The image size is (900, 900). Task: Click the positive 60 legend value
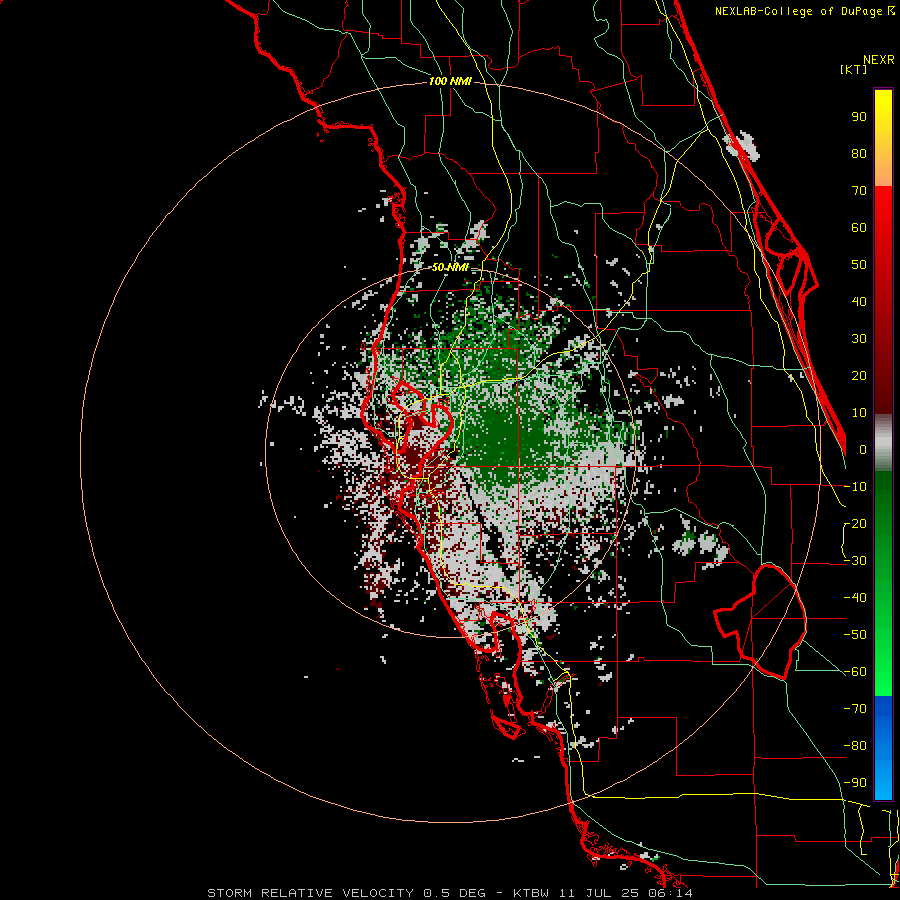[859, 228]
